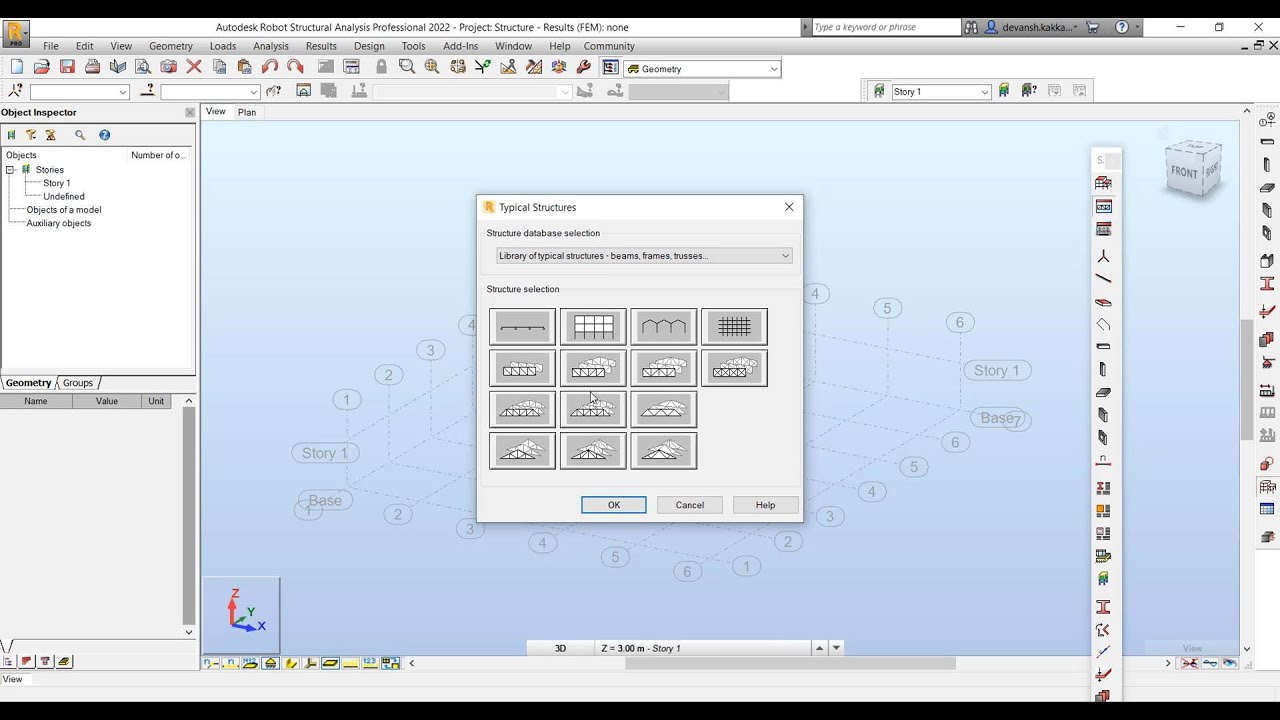Click the ViewCube FRONT face

click(1184, 172)
